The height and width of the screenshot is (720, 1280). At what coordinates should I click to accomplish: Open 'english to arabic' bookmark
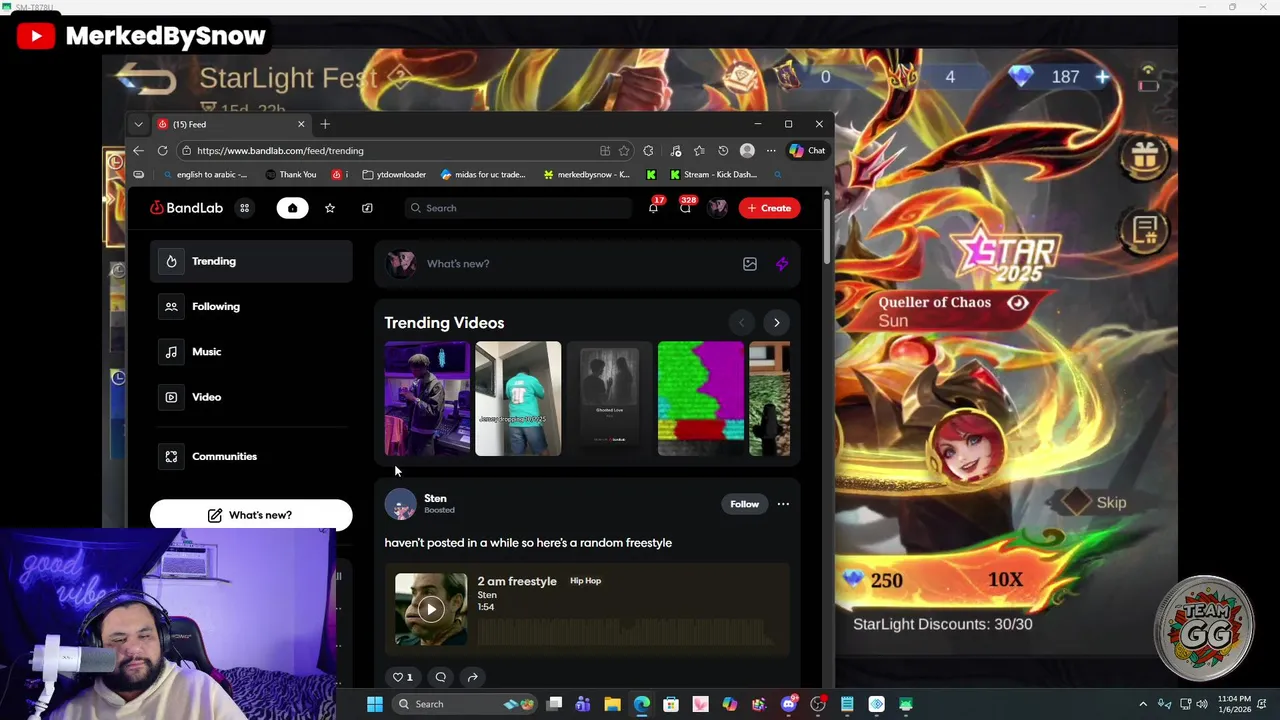[205, 175]
